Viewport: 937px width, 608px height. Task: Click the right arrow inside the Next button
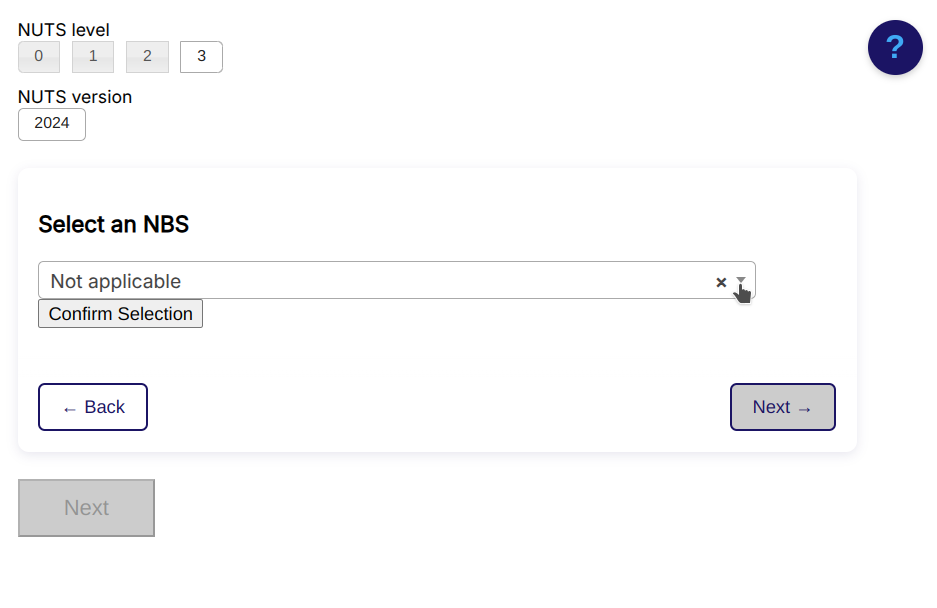coord(802,407)
